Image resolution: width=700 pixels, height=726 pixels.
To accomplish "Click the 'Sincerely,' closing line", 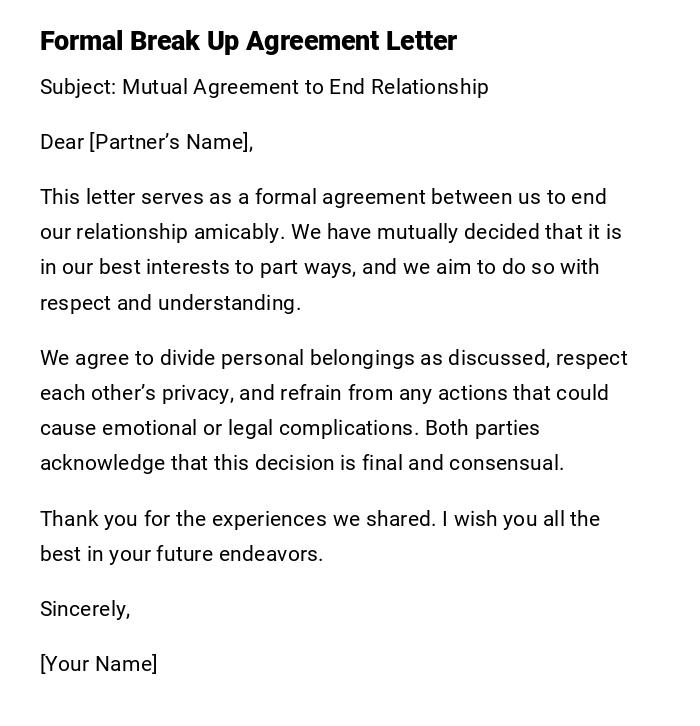I will pos(85,609).
